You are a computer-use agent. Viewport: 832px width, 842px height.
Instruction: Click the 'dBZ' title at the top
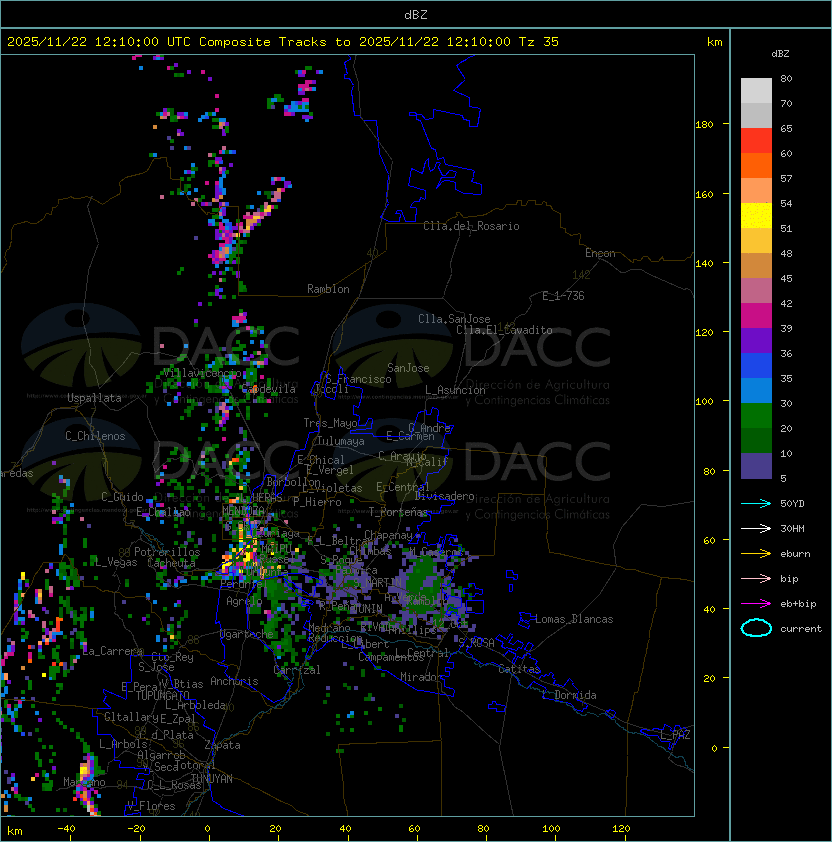[x=416, y=14]
